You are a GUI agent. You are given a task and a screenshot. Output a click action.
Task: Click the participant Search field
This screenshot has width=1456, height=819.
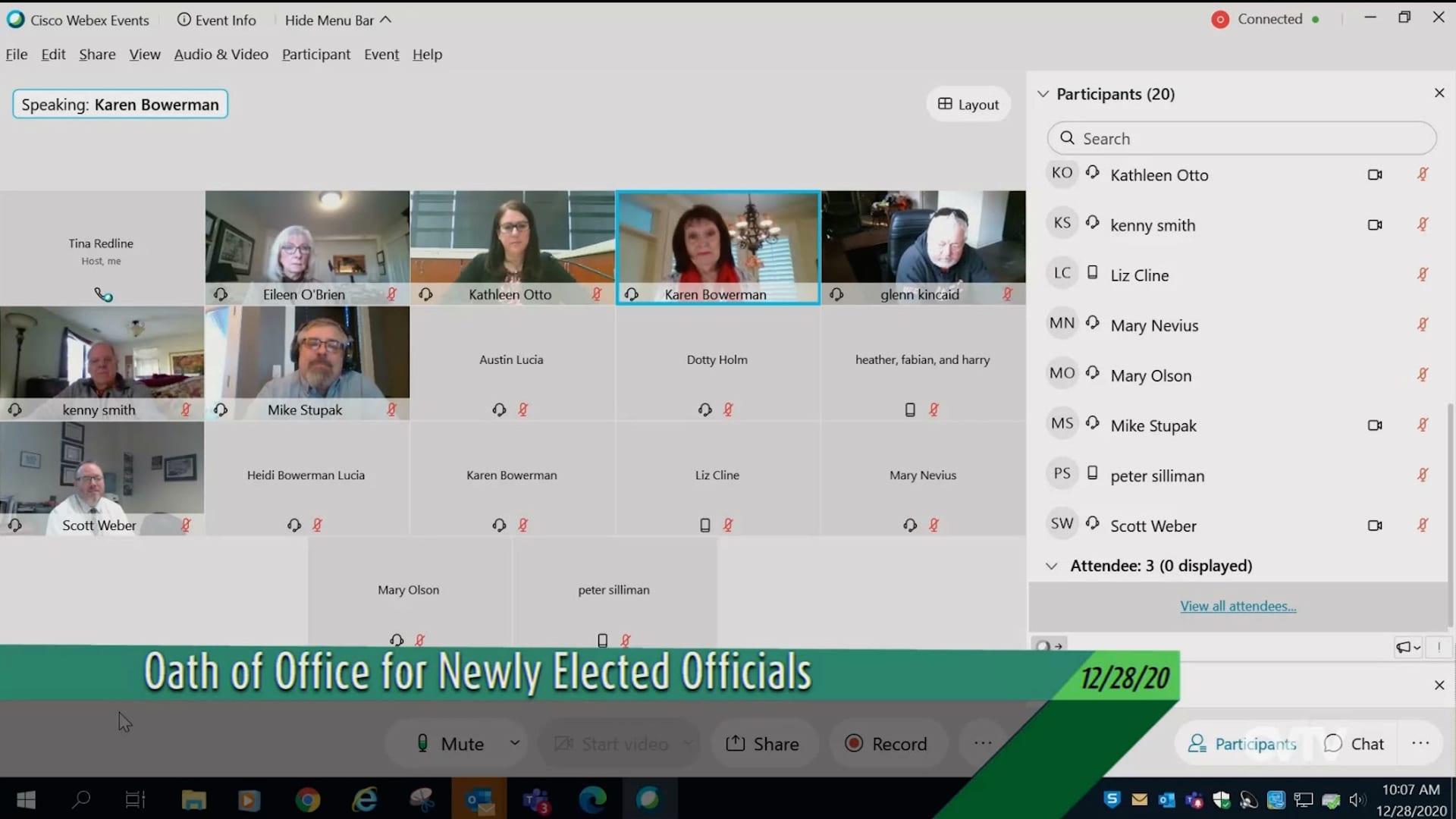point(1241,139)
